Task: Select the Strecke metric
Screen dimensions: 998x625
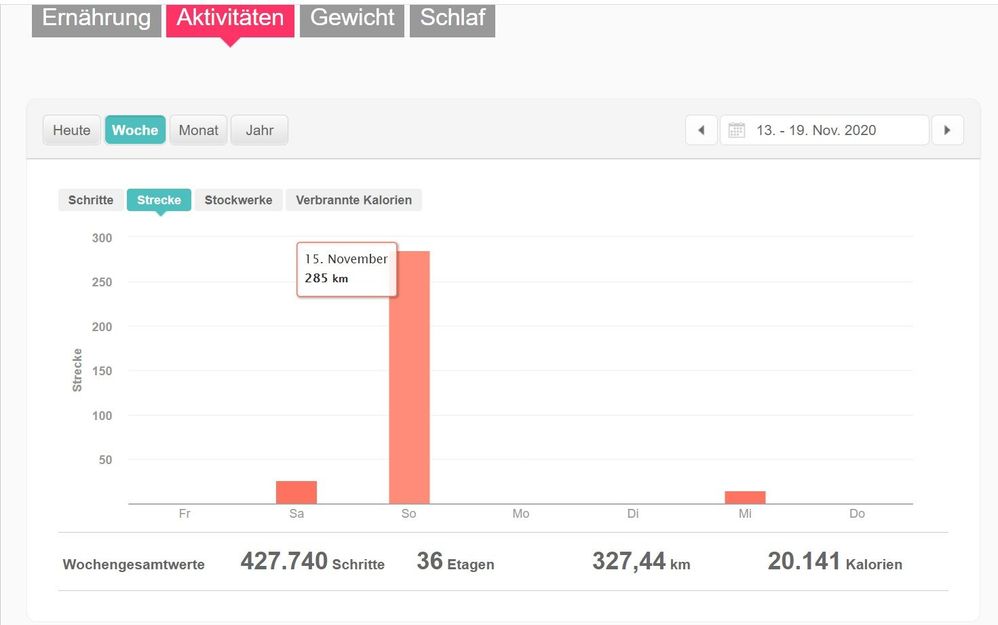Action: [x=159, y=200]
